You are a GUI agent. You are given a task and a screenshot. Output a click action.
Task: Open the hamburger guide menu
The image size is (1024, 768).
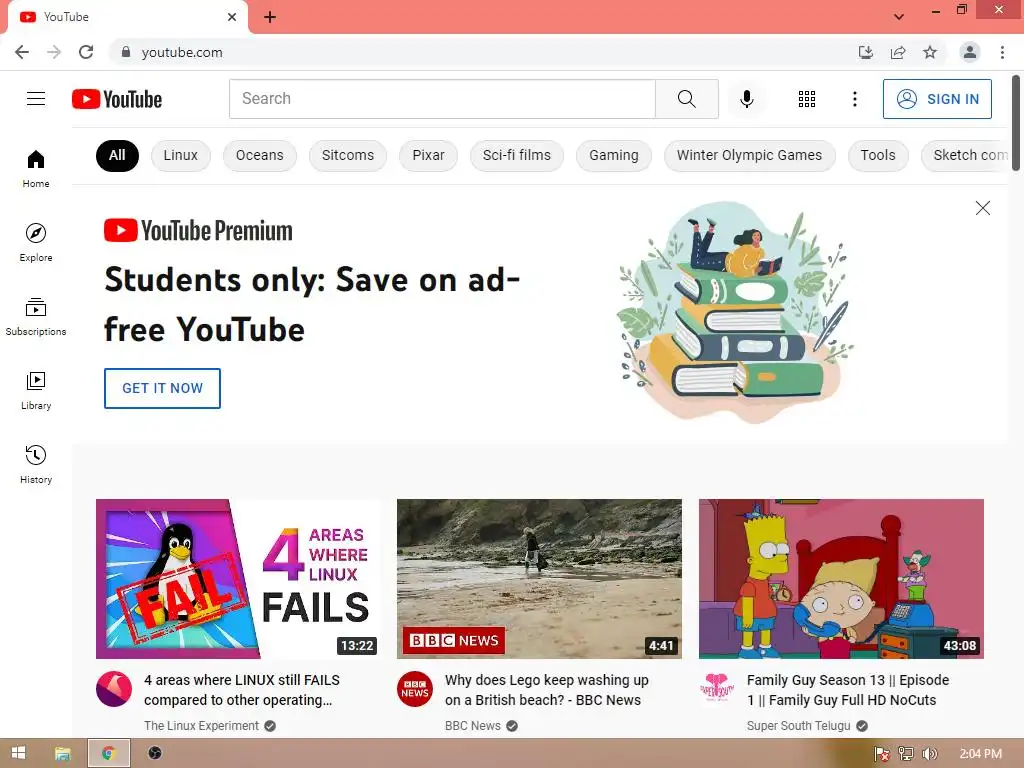point(36,99)
